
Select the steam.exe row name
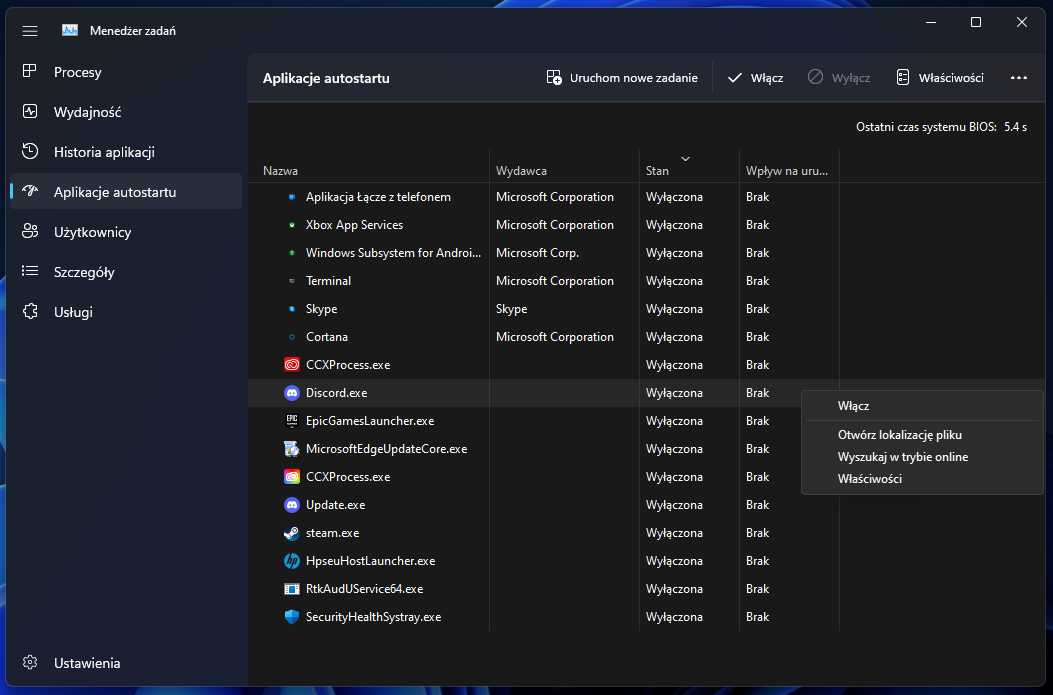pos(332,533)
